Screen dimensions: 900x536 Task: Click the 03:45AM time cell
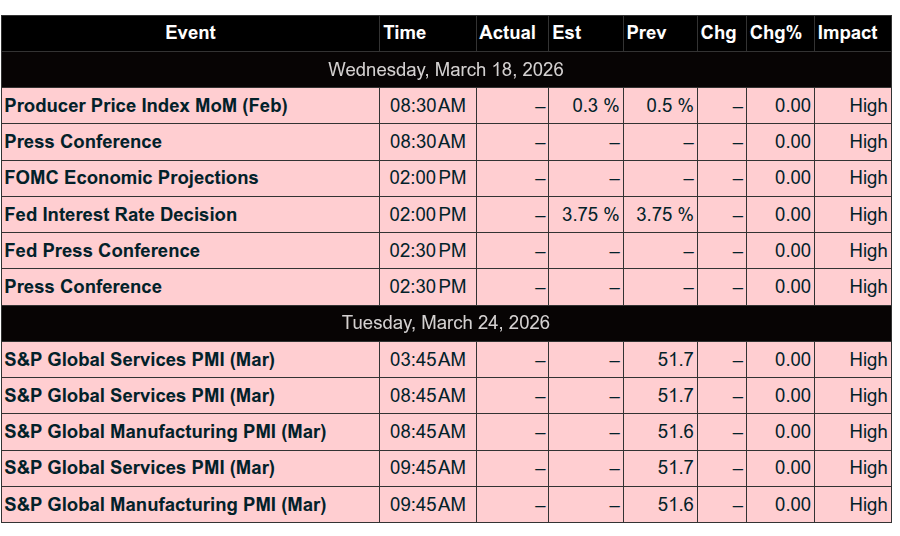pos(427,360)
